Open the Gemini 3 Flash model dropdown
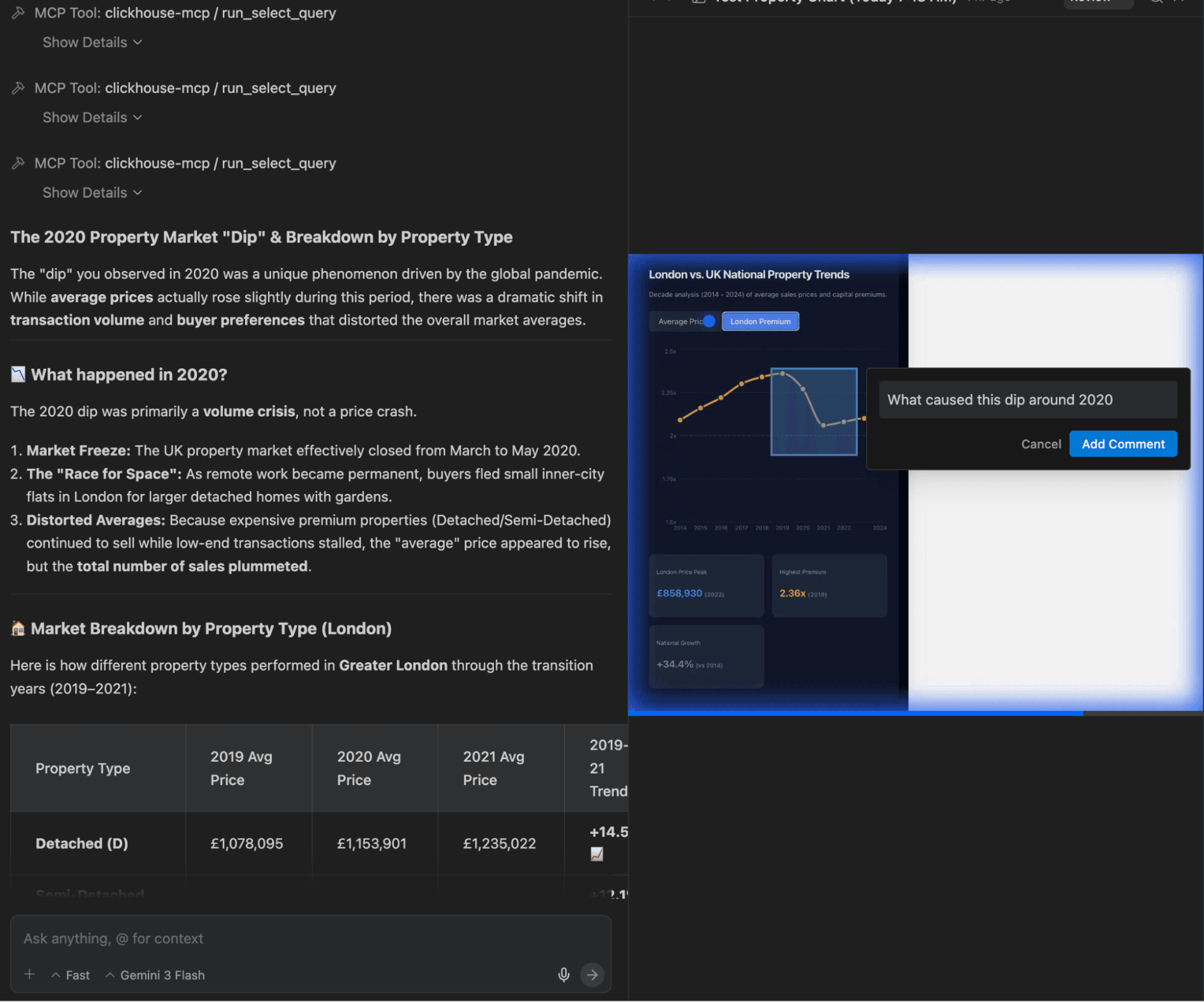Screen dimensions: 1204x1002 click(x=155, y=975)
